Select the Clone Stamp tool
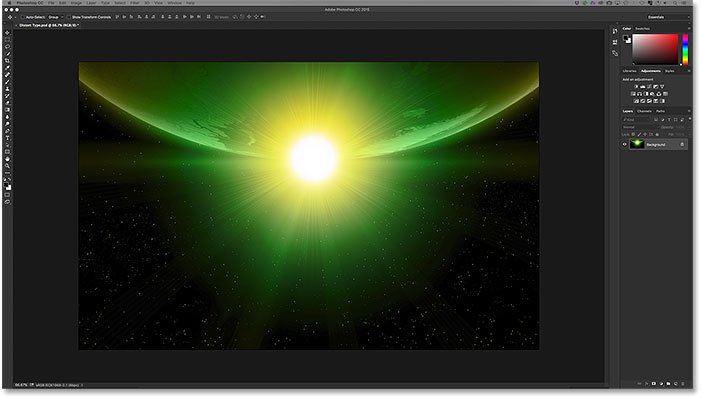The width and height of the screenshot is (701, 398). click(8, 89)
